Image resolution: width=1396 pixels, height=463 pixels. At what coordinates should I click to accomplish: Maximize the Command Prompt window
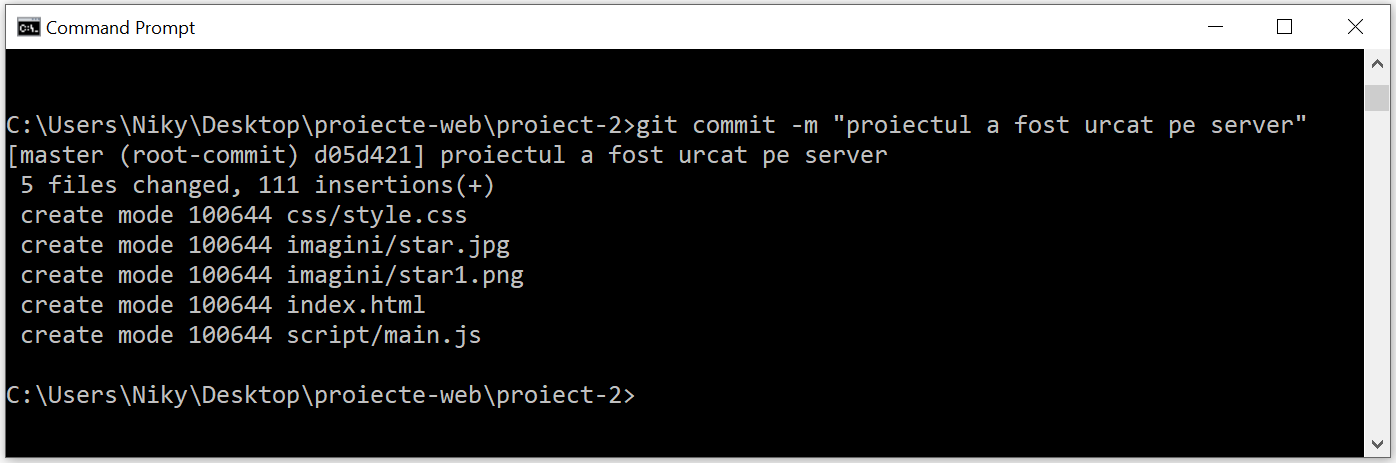[x=1284, y=27]
